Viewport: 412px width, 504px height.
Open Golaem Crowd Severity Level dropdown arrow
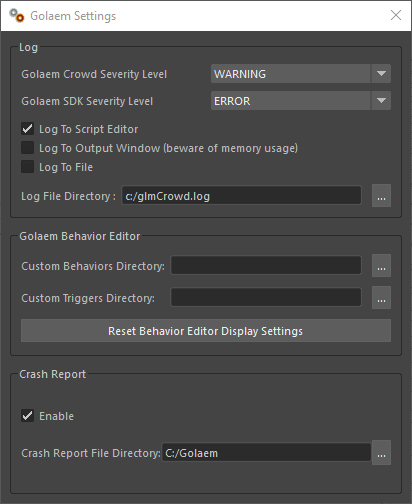[x=381, y=74]
